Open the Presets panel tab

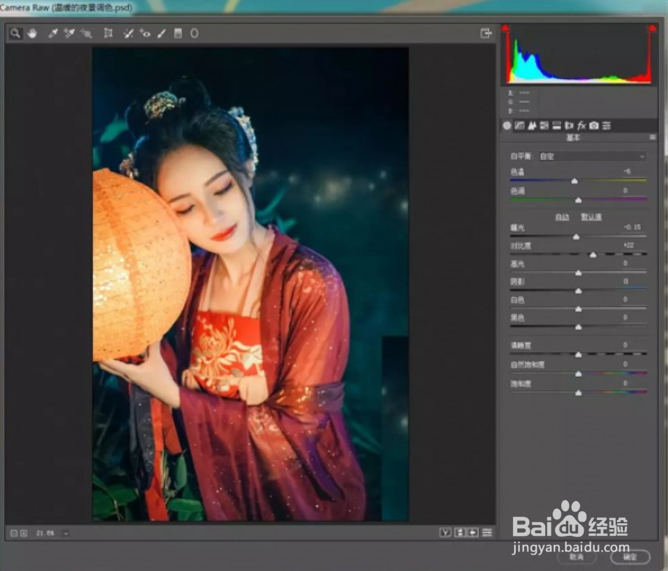point(607,125)
